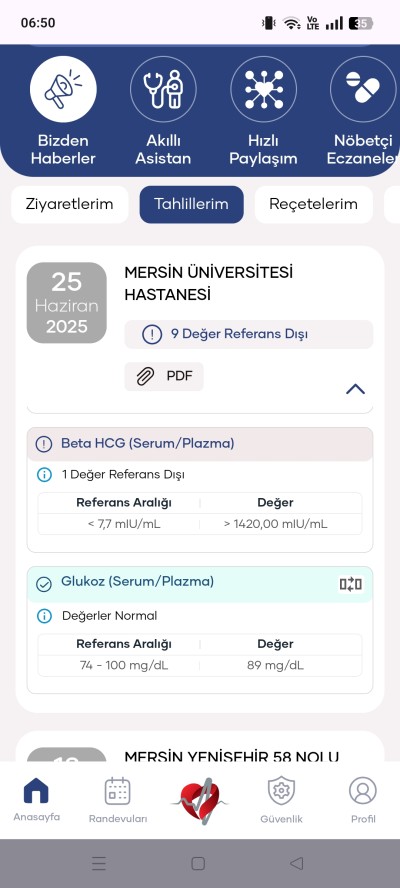Tap 9 Değer Referans Dışı notice
Image resolution: width=400 pixels, height=888 pixels.
click(x=249, y=334)
